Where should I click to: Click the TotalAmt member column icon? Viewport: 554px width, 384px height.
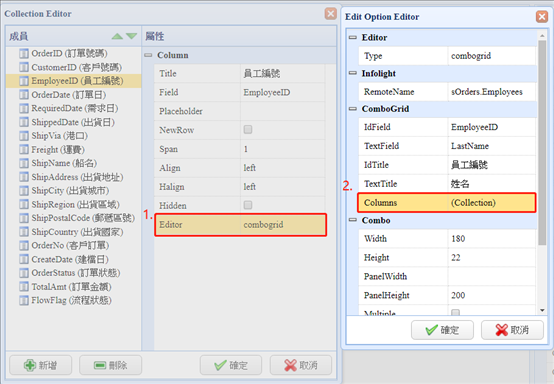[x=24, y=287]
